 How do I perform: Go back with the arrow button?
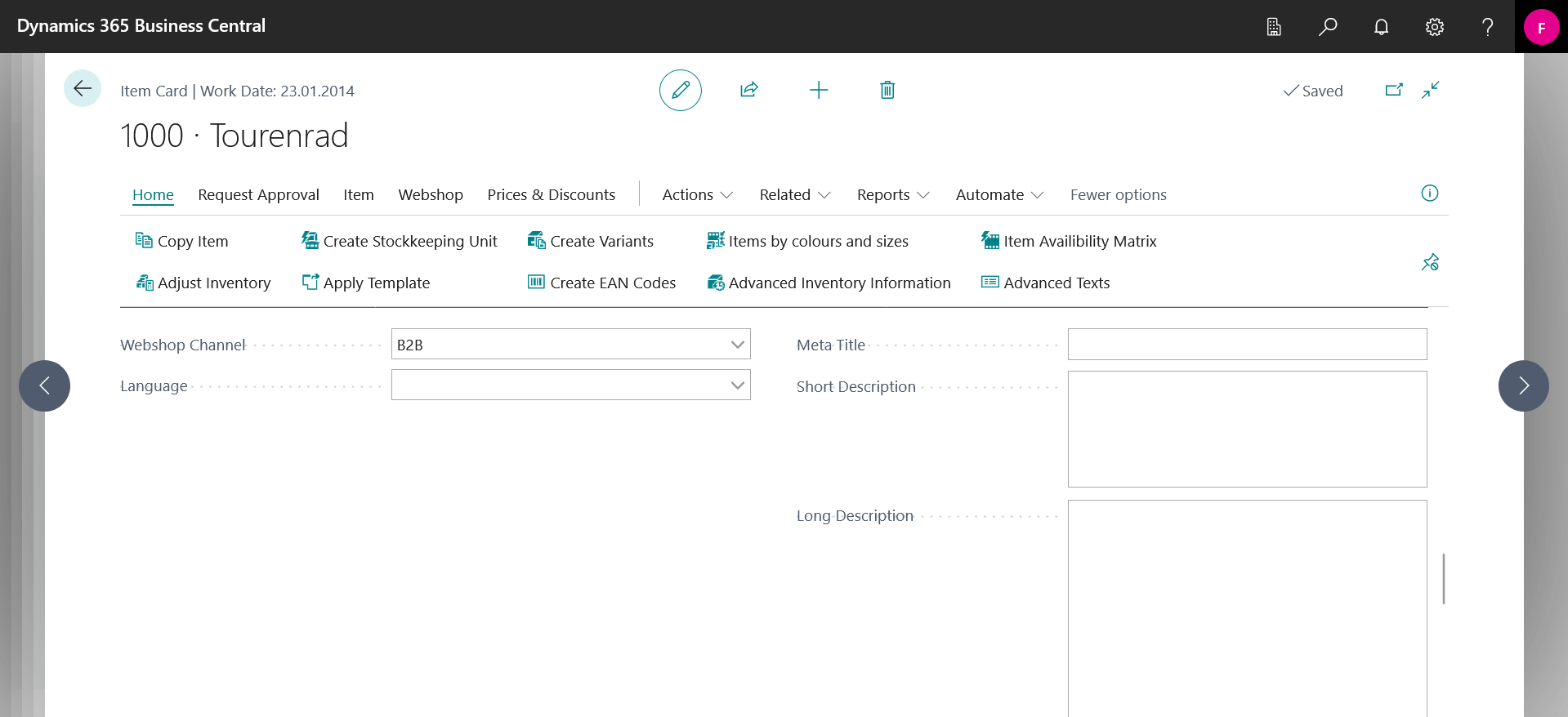coord(83,88)
